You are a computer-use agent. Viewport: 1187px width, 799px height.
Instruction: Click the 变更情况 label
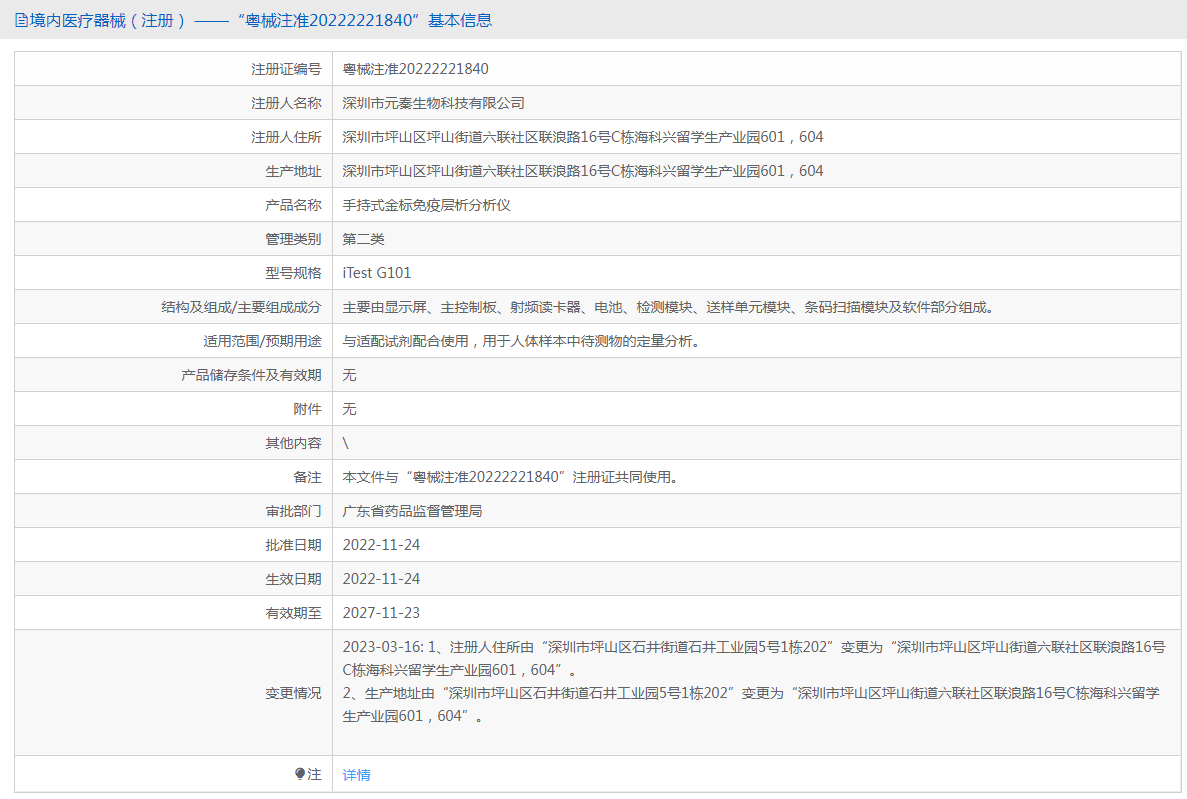coord(293,693)
